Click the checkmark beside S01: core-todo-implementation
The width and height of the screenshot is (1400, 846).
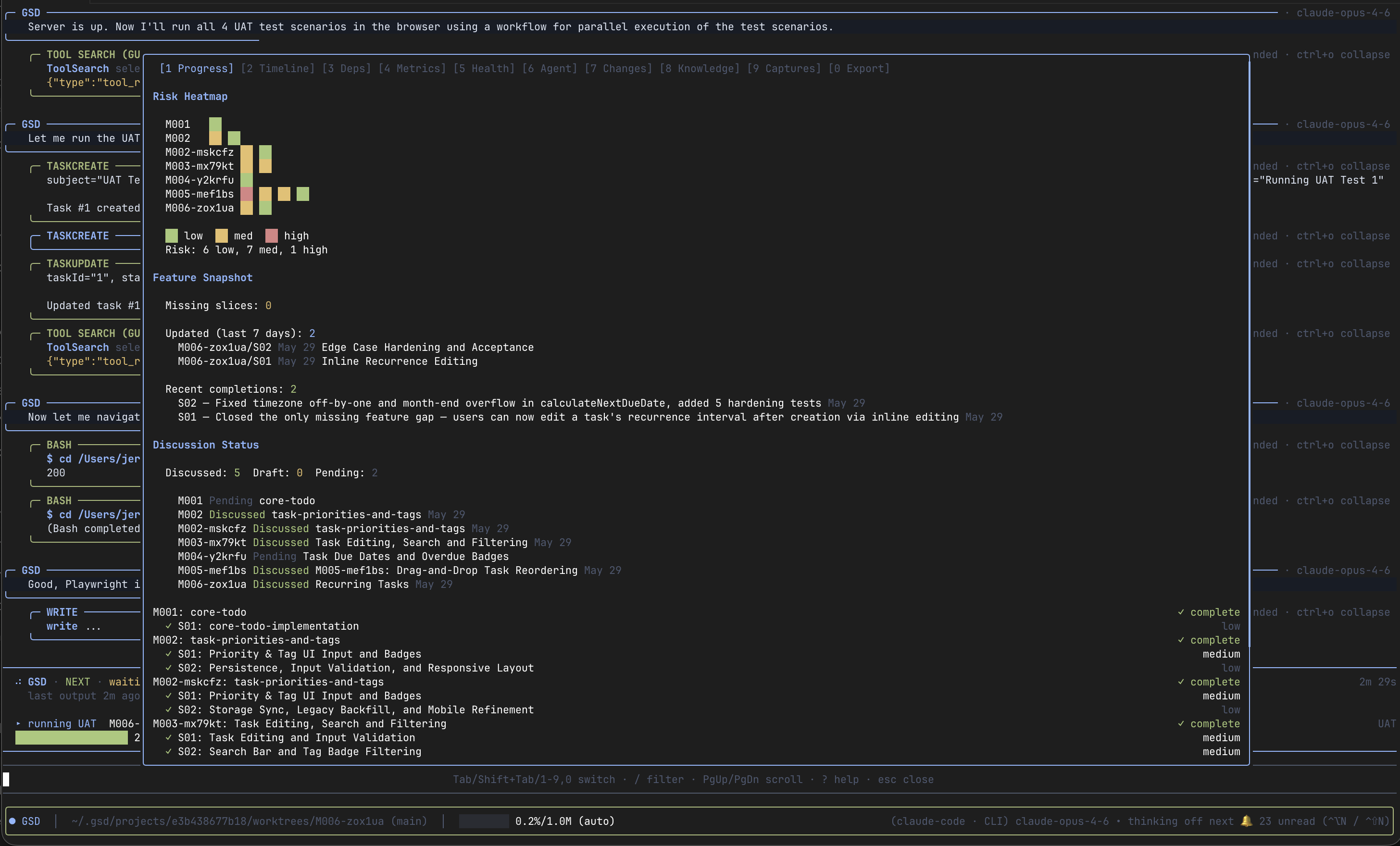[x=168, y=626]
